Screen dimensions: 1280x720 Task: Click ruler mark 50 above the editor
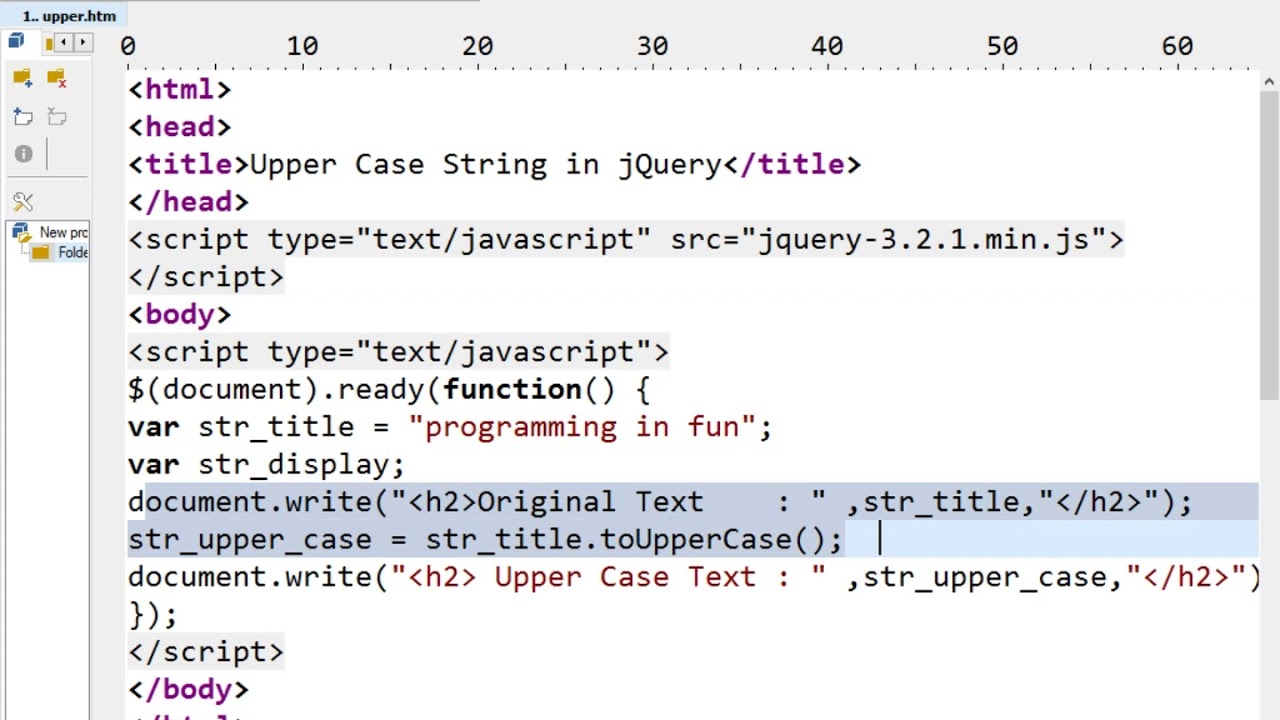1002,46
